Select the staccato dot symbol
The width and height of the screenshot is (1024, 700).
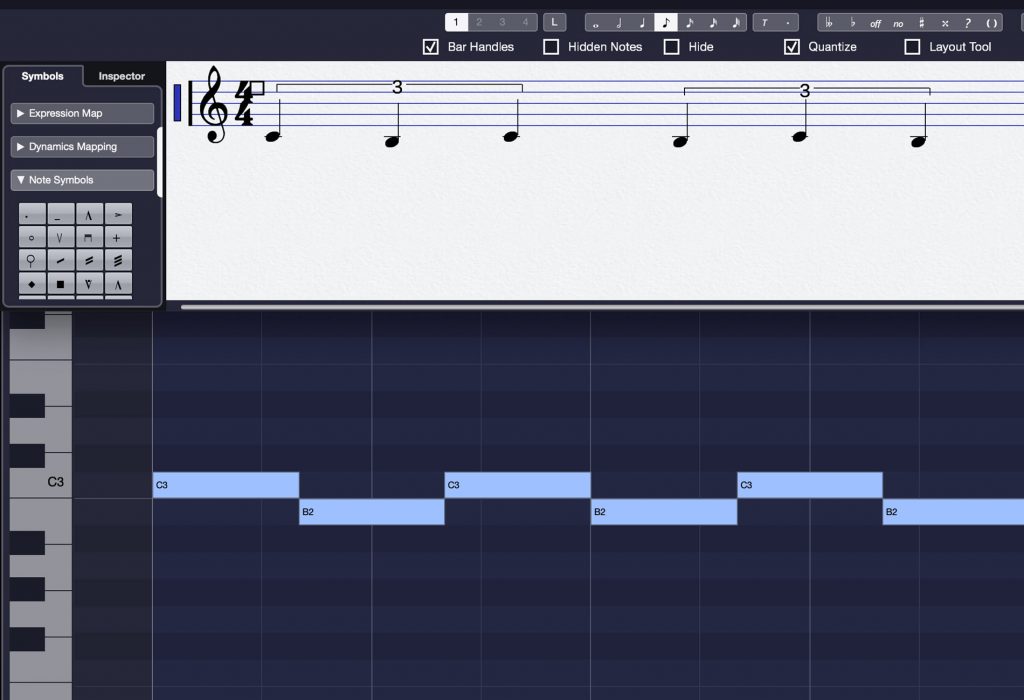click(31, 214)
